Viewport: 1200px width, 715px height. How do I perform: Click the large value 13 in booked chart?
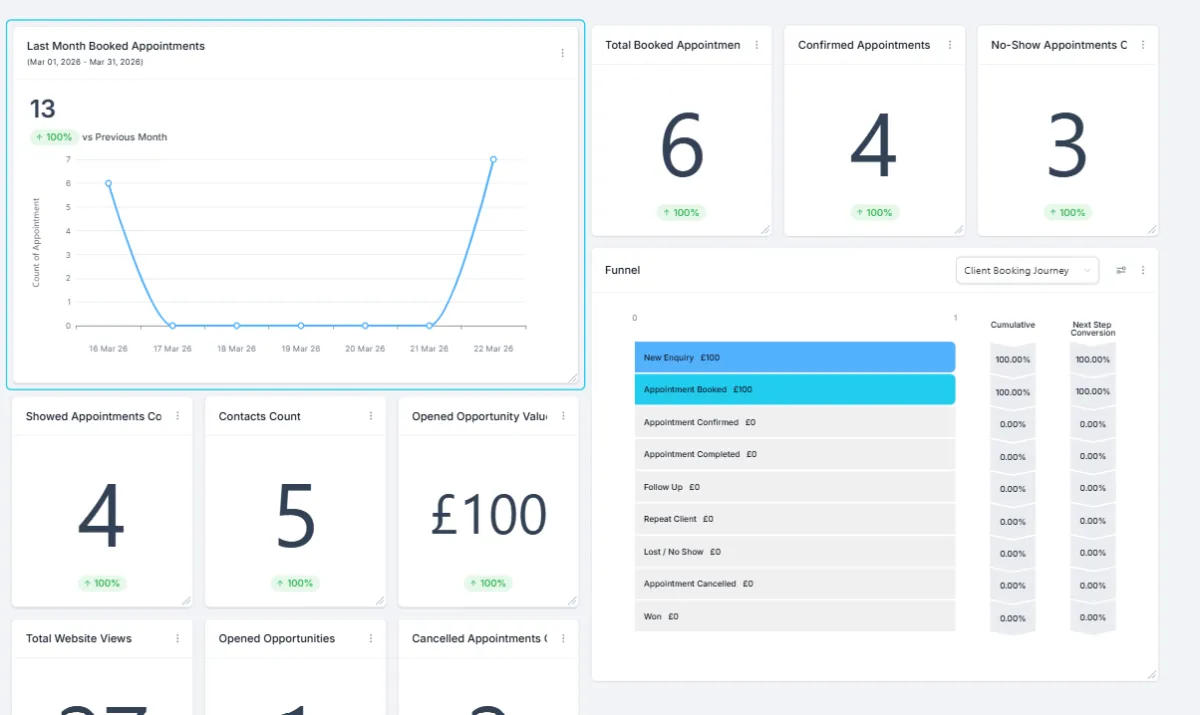click(42, 108)
